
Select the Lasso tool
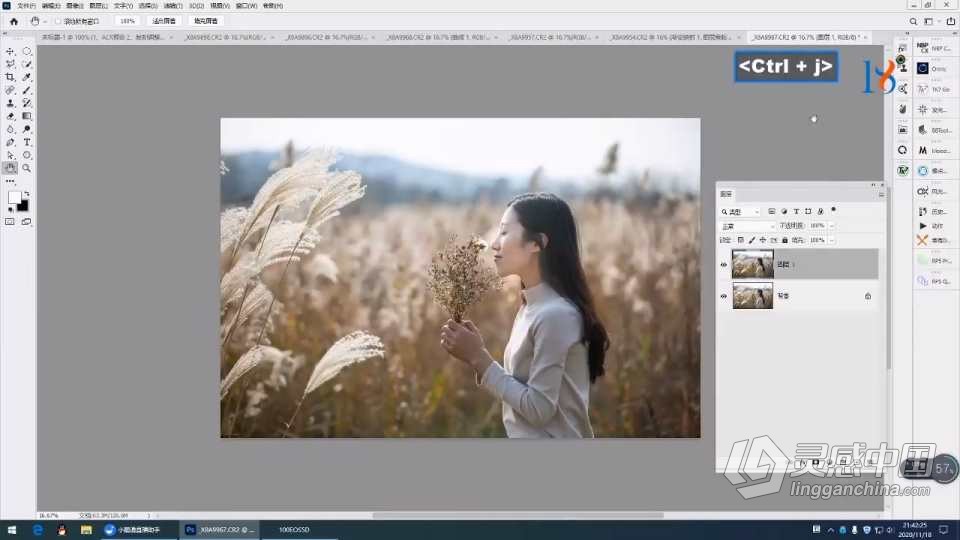pos(10,64)
